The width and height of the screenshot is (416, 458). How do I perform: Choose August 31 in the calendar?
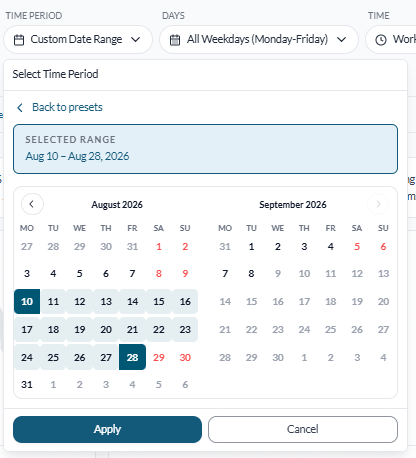[x=27, y=385]
